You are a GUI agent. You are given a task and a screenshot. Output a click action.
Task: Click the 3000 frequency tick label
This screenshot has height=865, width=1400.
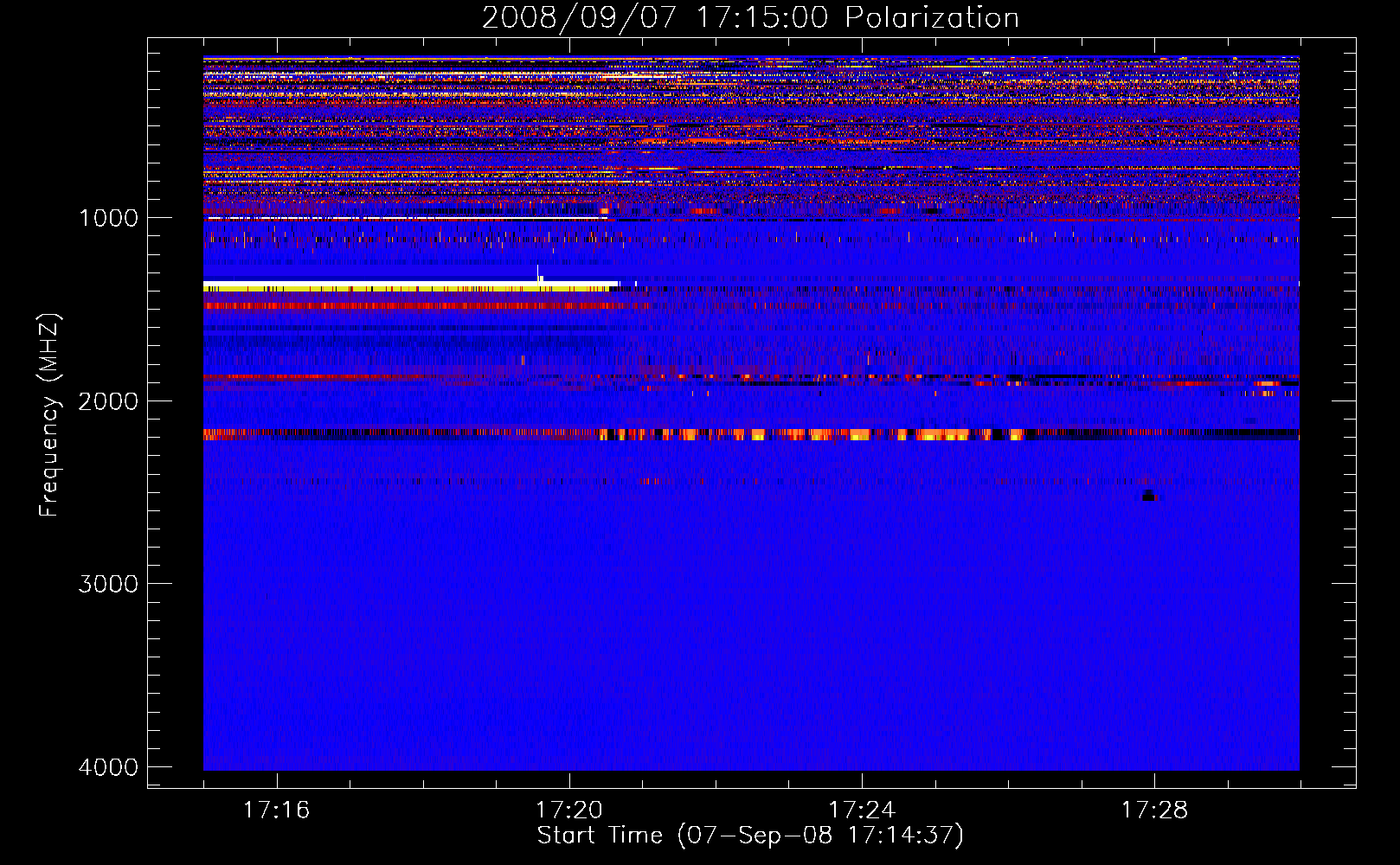coord(108,584)
